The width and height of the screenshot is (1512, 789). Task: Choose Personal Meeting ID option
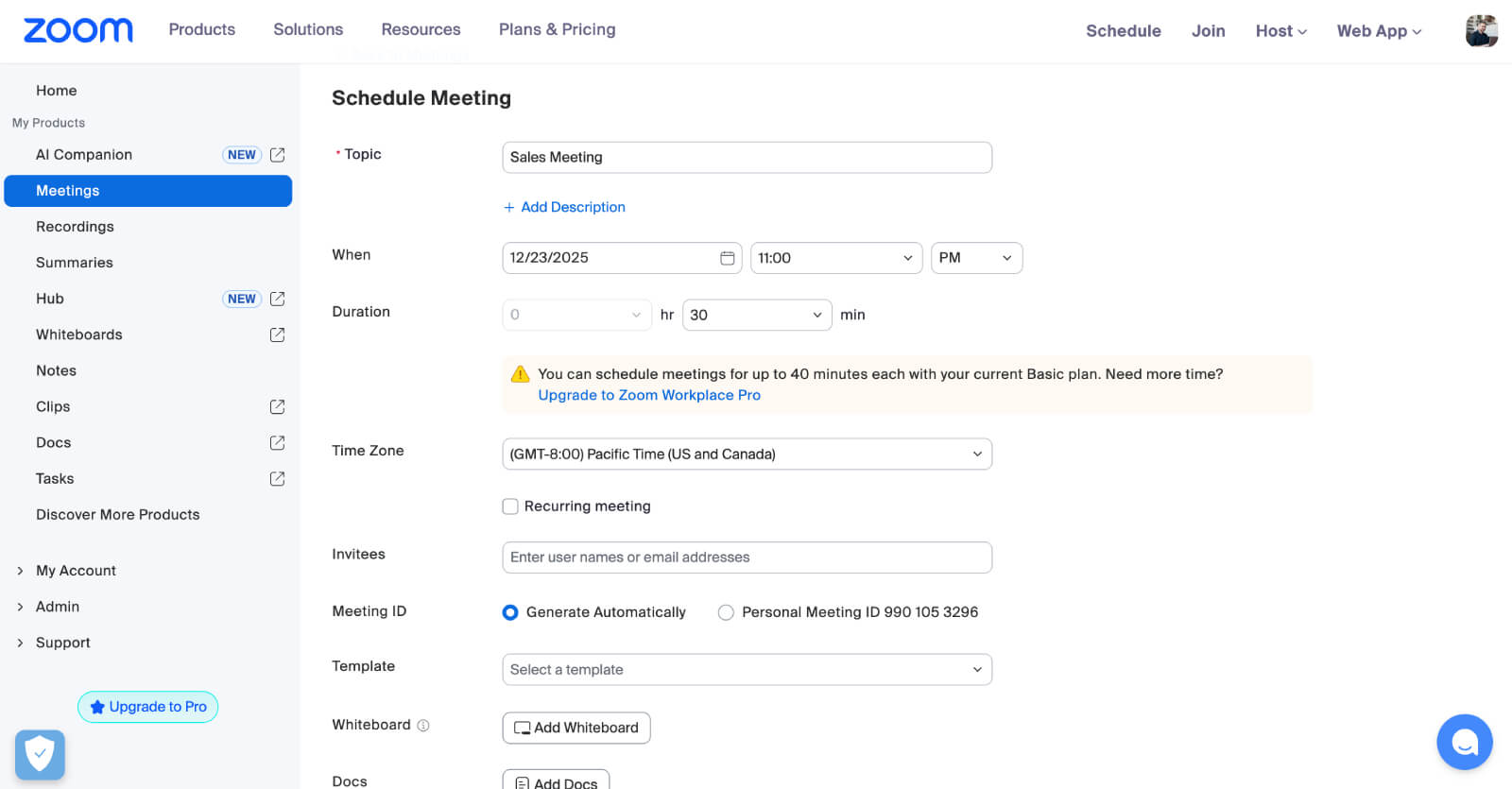tap(726, 612)
